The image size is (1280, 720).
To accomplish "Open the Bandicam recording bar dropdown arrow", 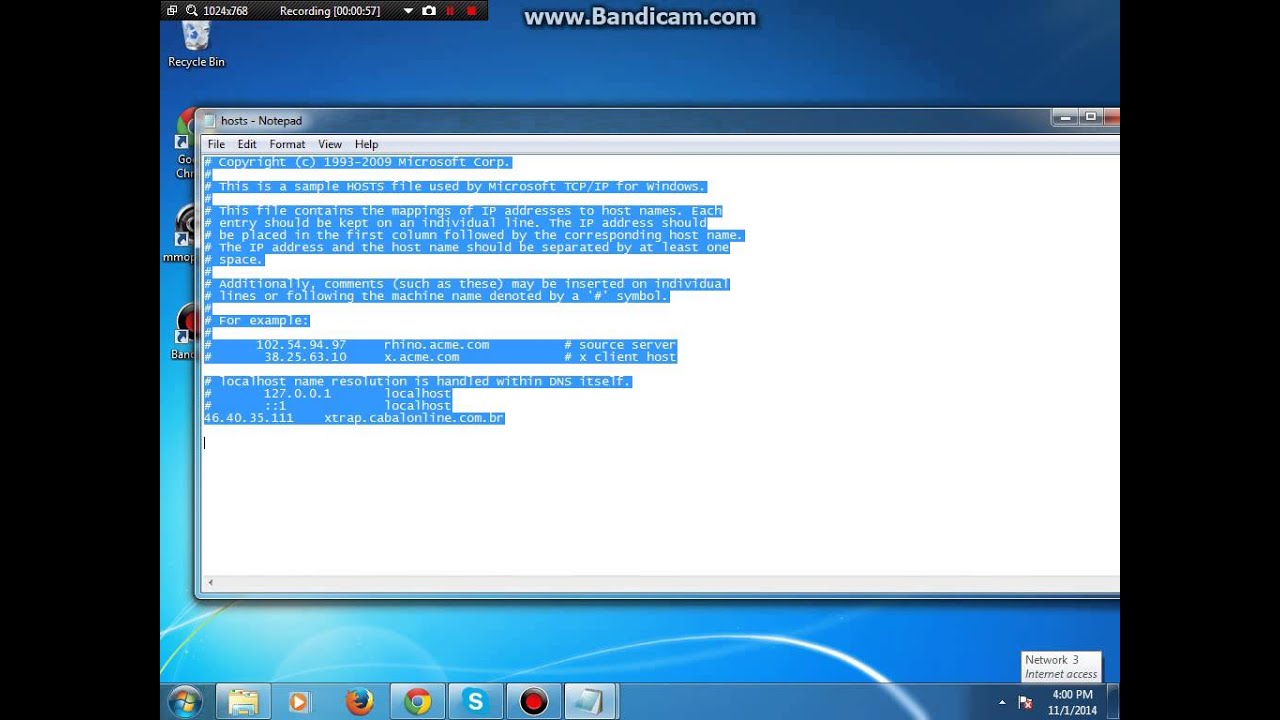I will (x=408, y=11).
